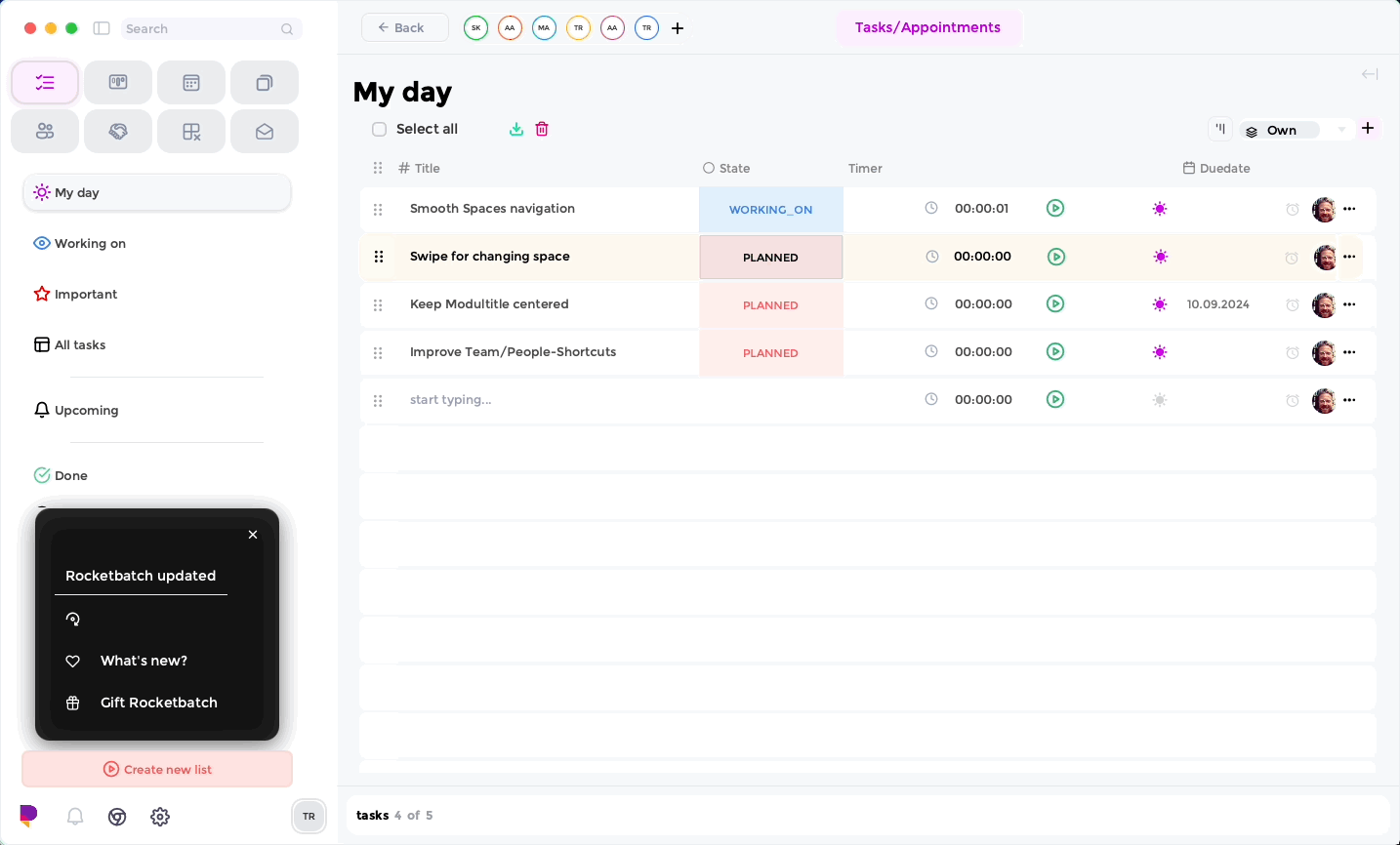Toggle My day sun on Improve Team/People-Shortcuts

point(1160,352)
